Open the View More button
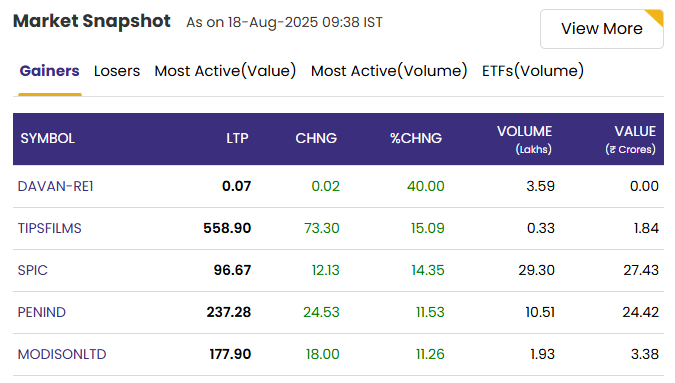Viewport: 675px width, 383px height. click(x=601, y=29)
